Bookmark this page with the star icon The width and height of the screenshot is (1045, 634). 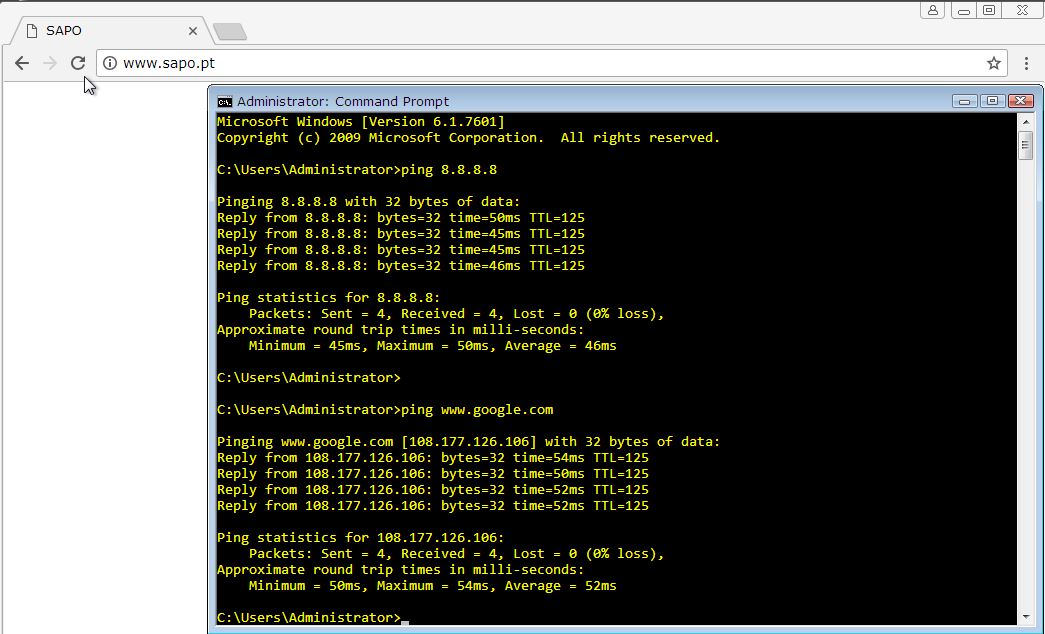tap(993, 63)
